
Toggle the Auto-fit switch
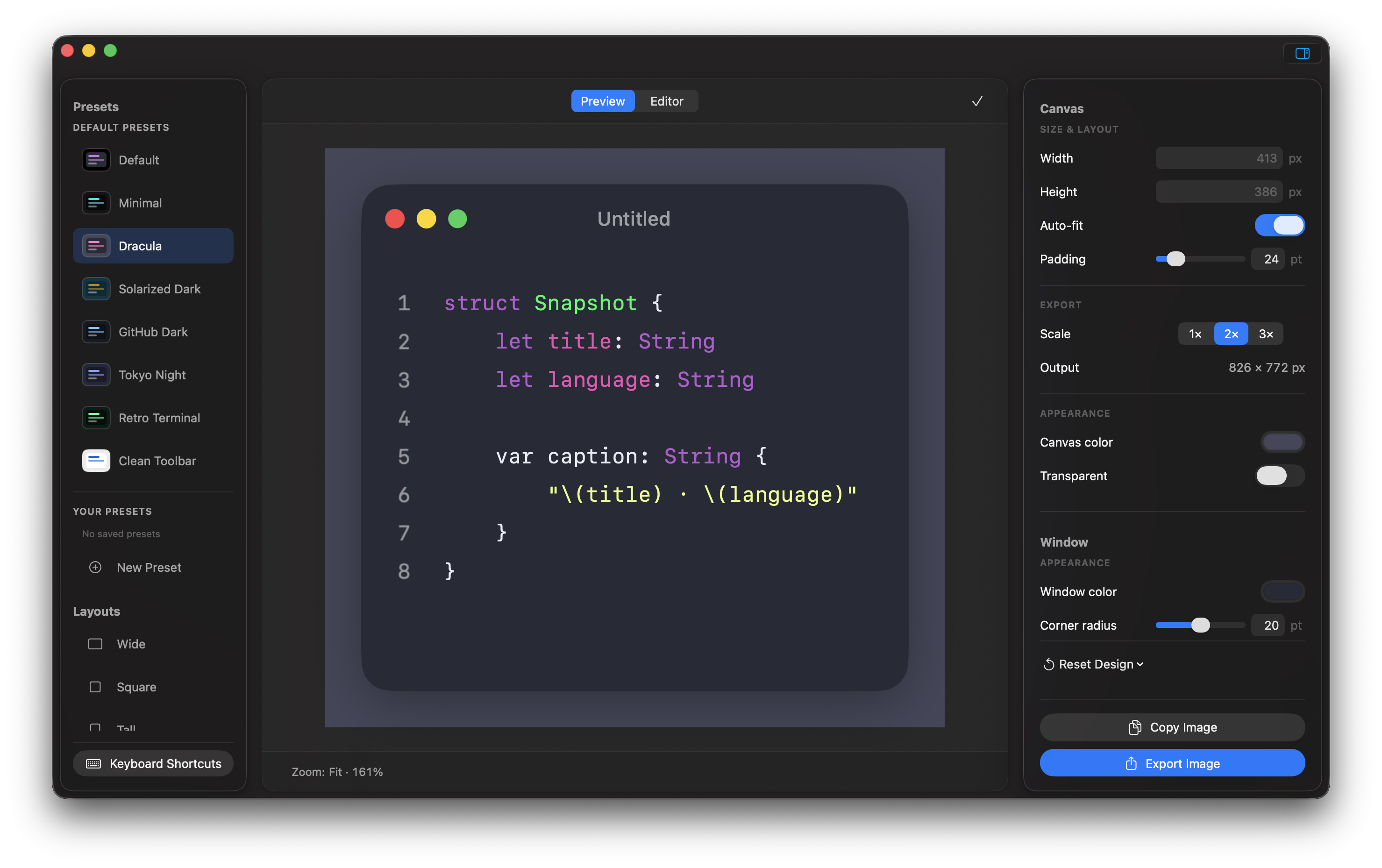pyautogui.click(x=1279, y=226)
